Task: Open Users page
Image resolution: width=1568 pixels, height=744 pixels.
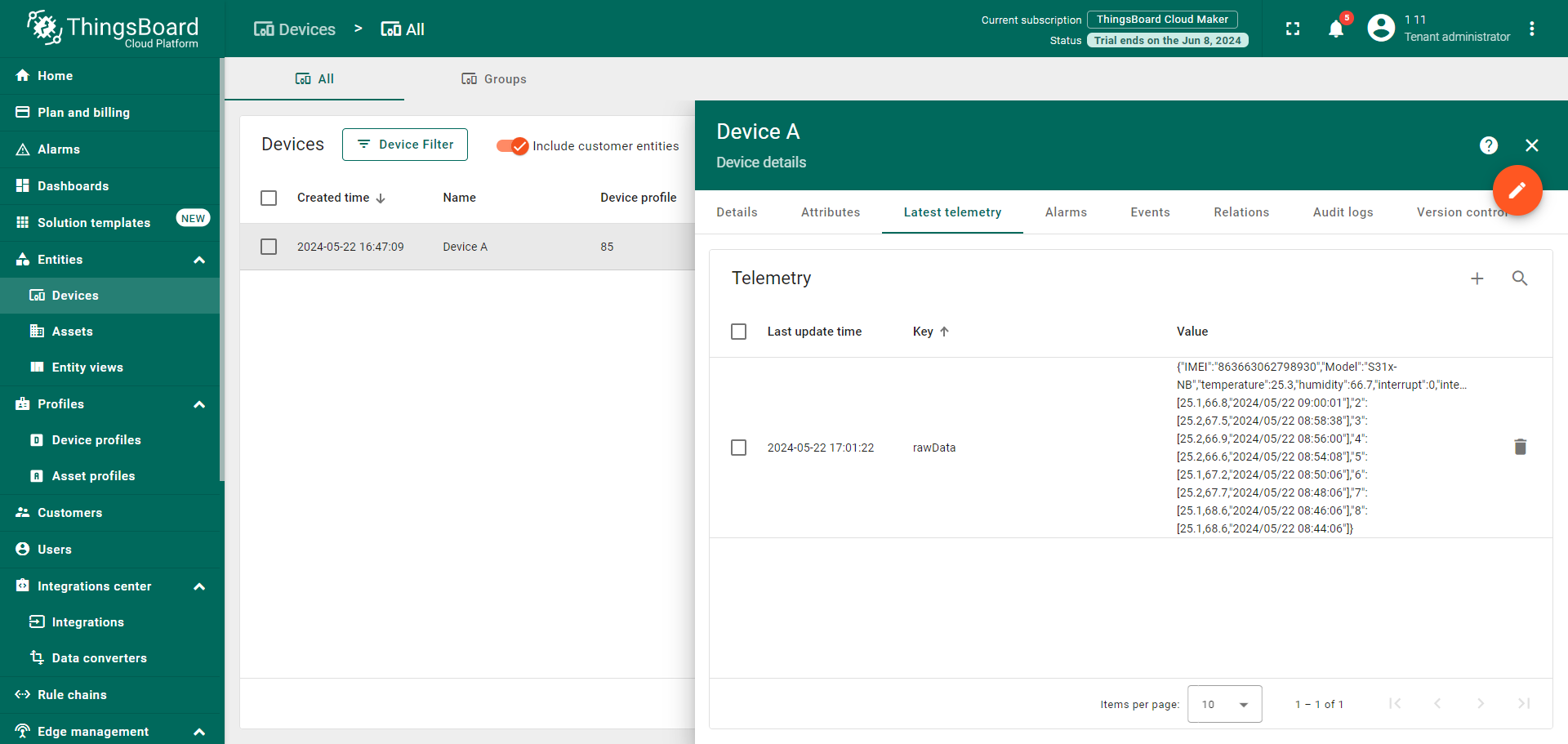Action: [110, 550]
